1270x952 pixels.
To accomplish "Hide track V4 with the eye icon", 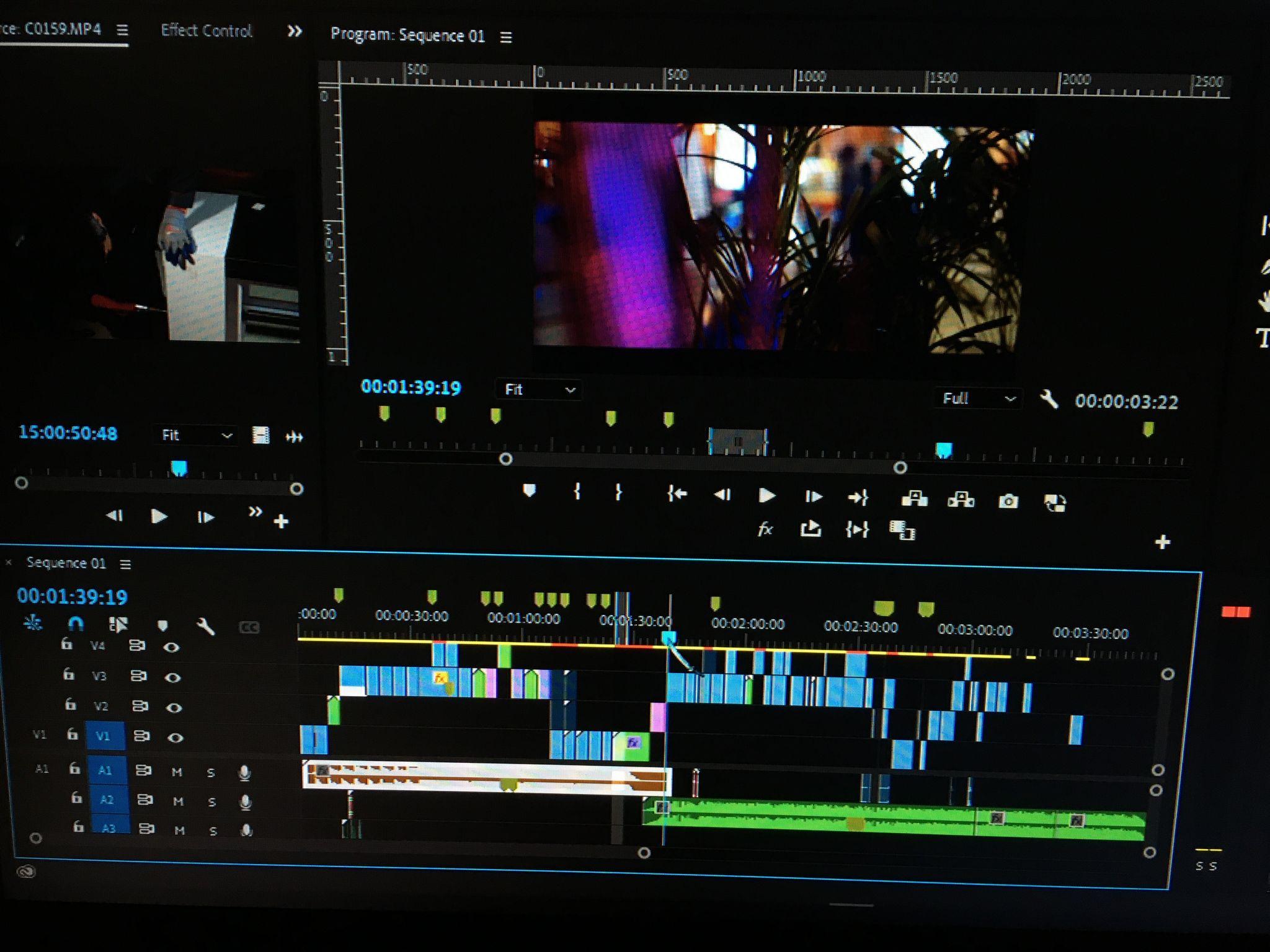I will (x=172, y=647).
